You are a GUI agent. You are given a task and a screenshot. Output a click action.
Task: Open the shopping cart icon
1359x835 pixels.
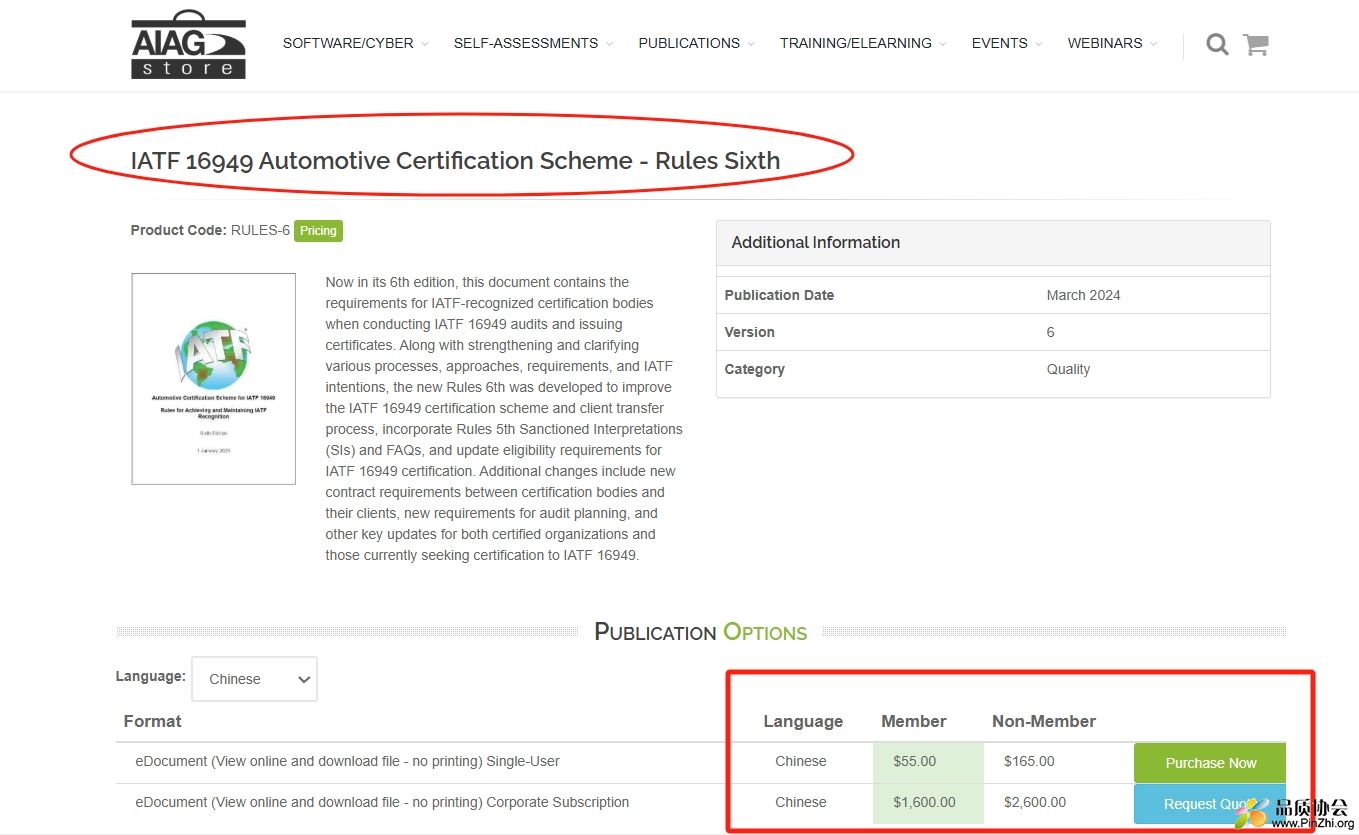coord(1256,44)
